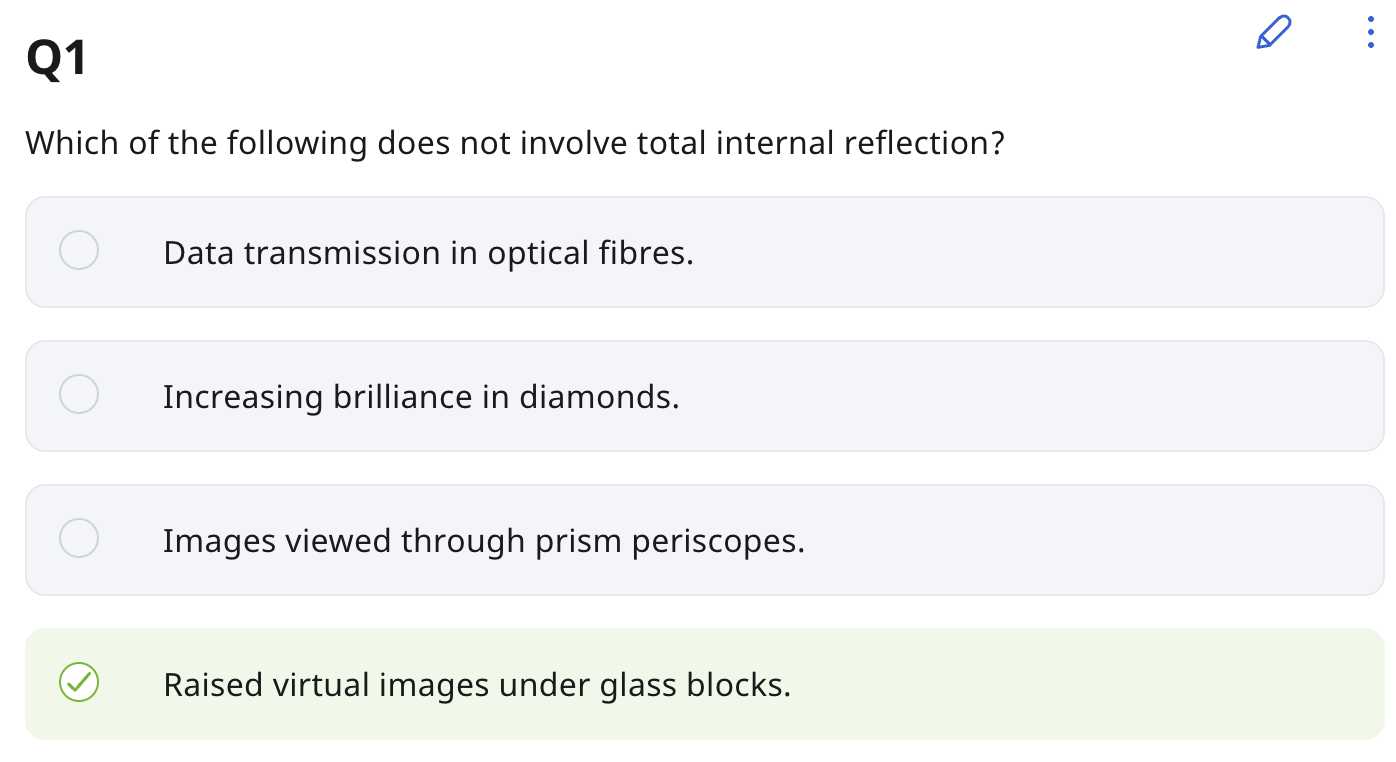Click the green checkmark icon
This screenshot has height=762, width=1396.
(x=79, y=683)
